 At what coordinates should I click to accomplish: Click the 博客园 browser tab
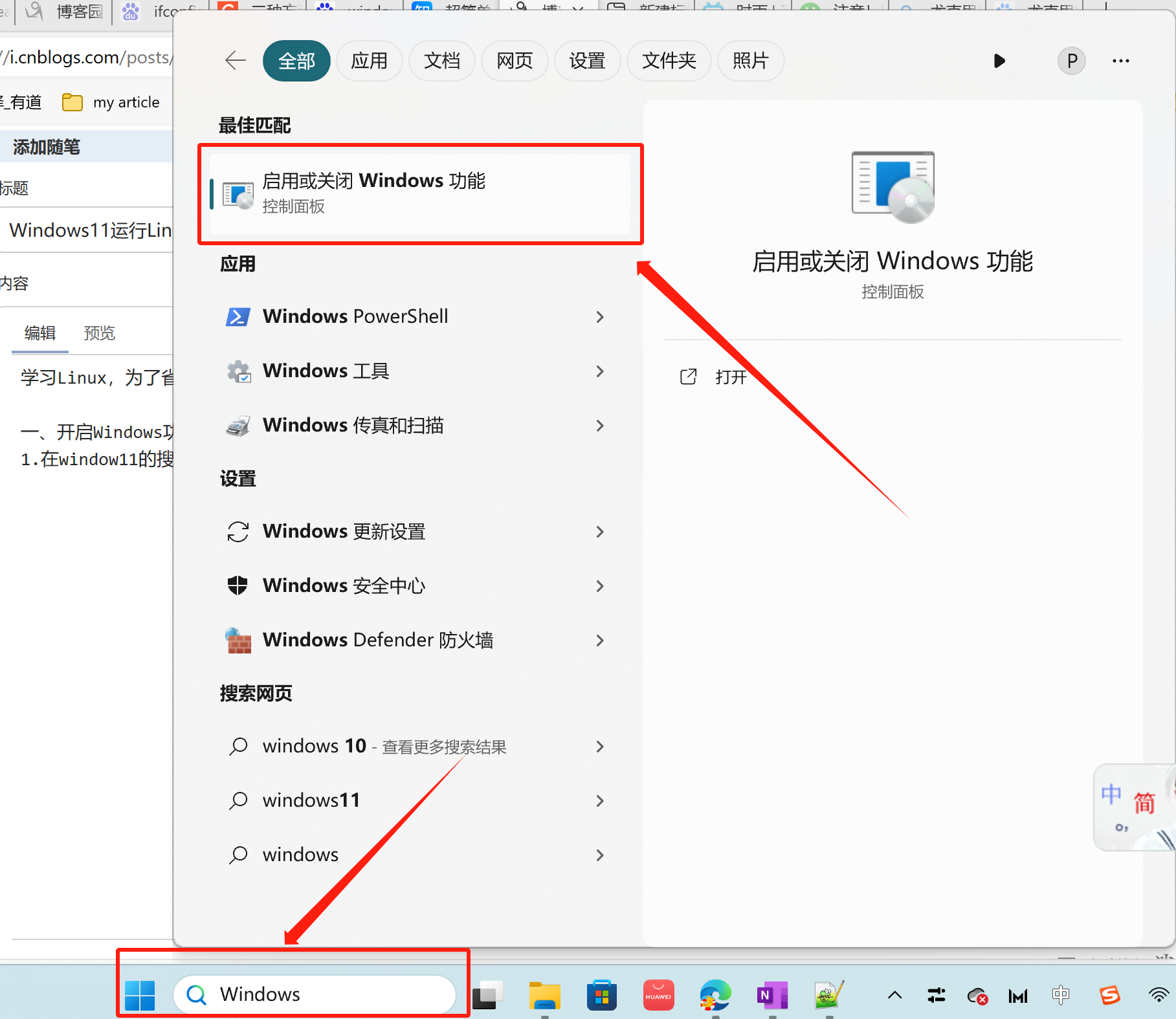[63, 11]
